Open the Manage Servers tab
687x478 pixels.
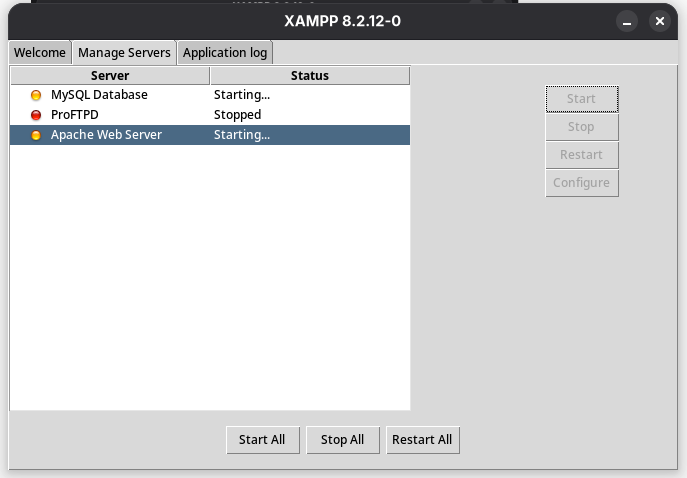point(124,53)
